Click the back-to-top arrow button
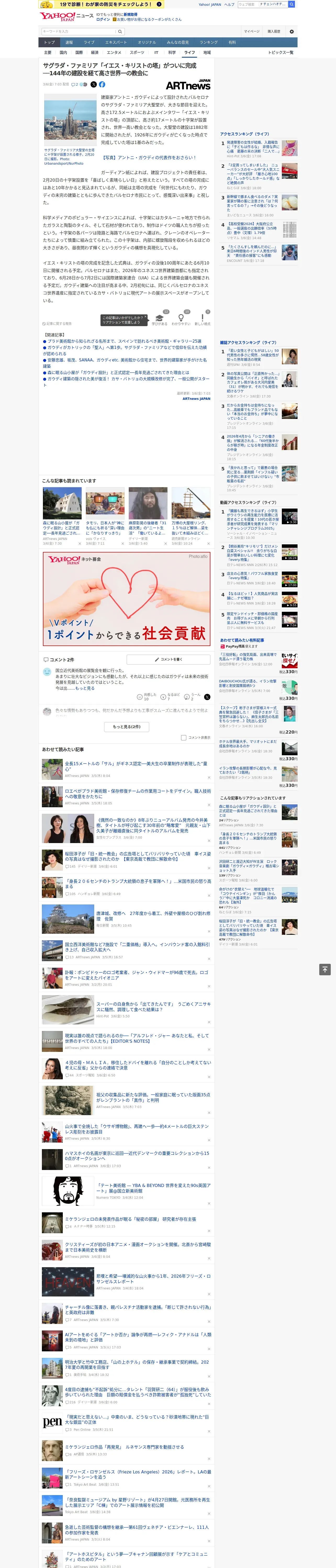The width and height of the screenshot is (336, 1568). 325,970
